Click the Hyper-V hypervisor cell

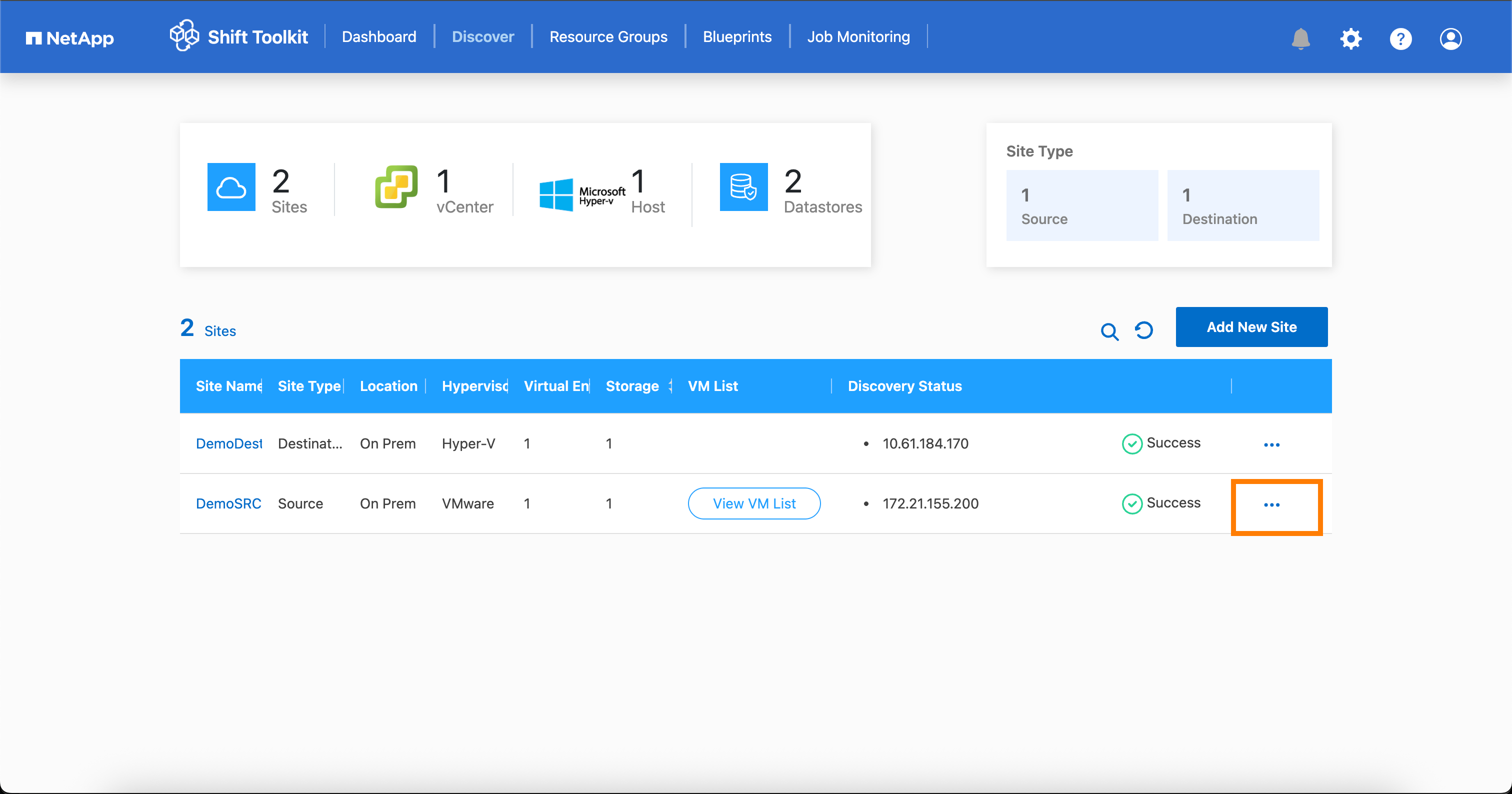[468, 443]
